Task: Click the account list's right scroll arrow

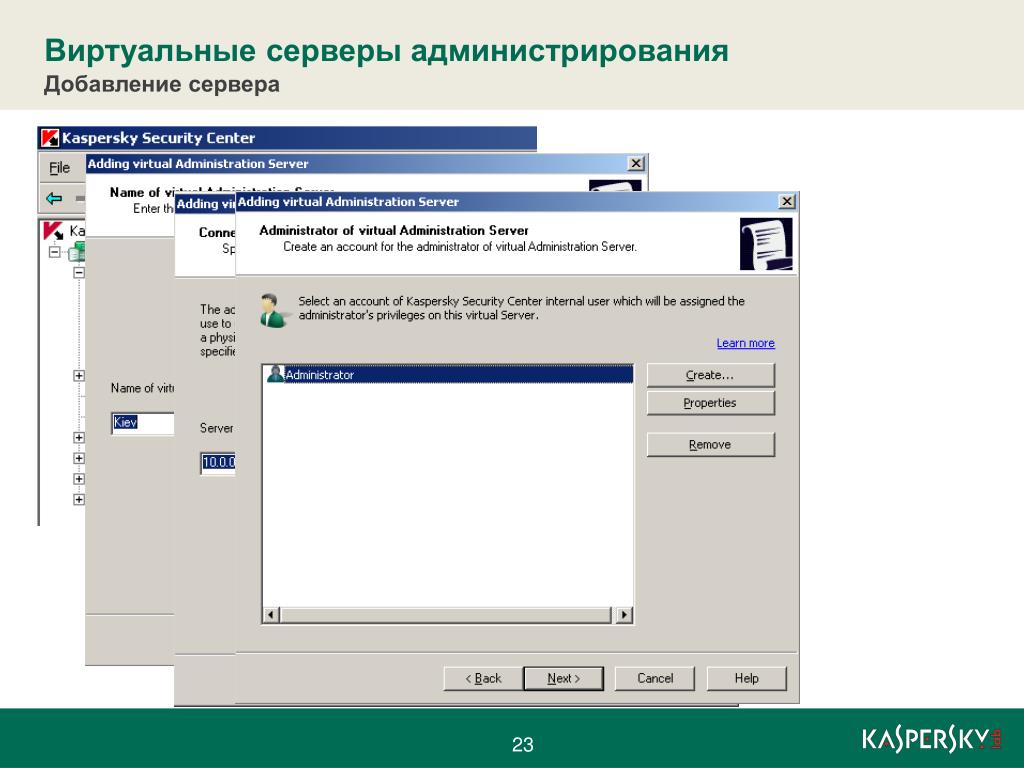Action: 624,615
